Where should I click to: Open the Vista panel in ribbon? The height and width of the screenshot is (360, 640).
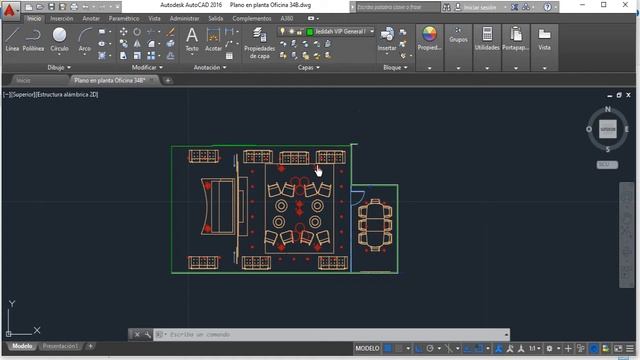[x=544, y=39]
